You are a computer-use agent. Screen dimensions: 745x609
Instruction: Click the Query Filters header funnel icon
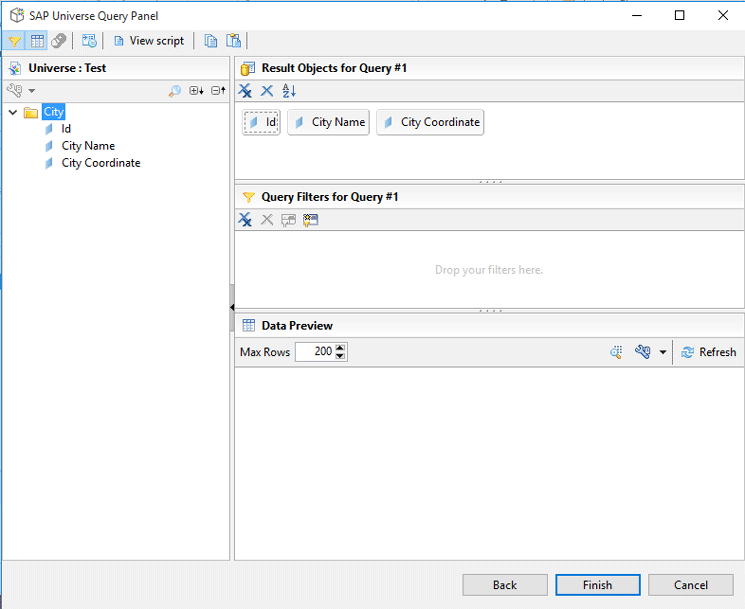pos(248,197)
